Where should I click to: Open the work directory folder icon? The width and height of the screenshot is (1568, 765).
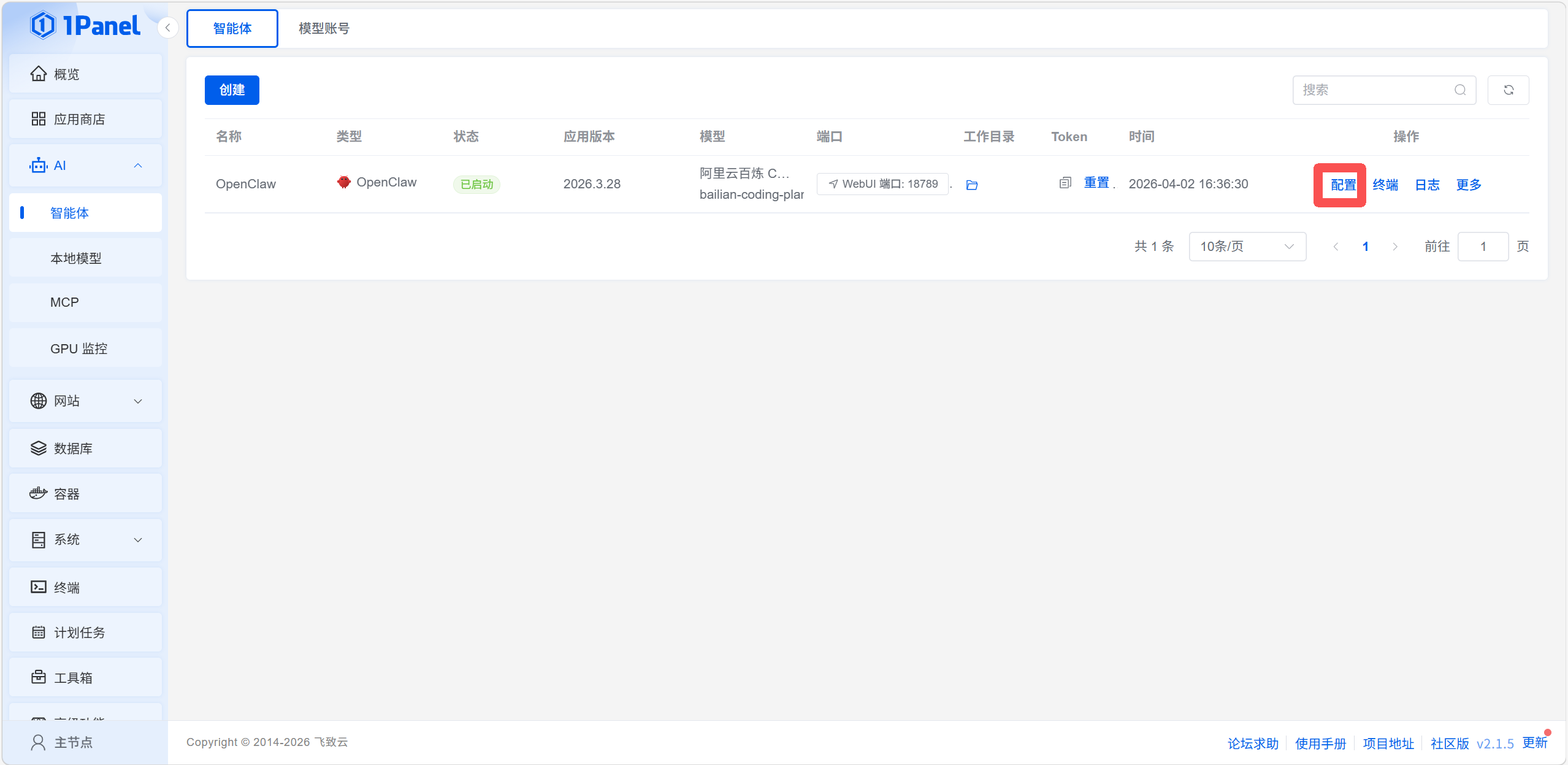pos(972,185)
